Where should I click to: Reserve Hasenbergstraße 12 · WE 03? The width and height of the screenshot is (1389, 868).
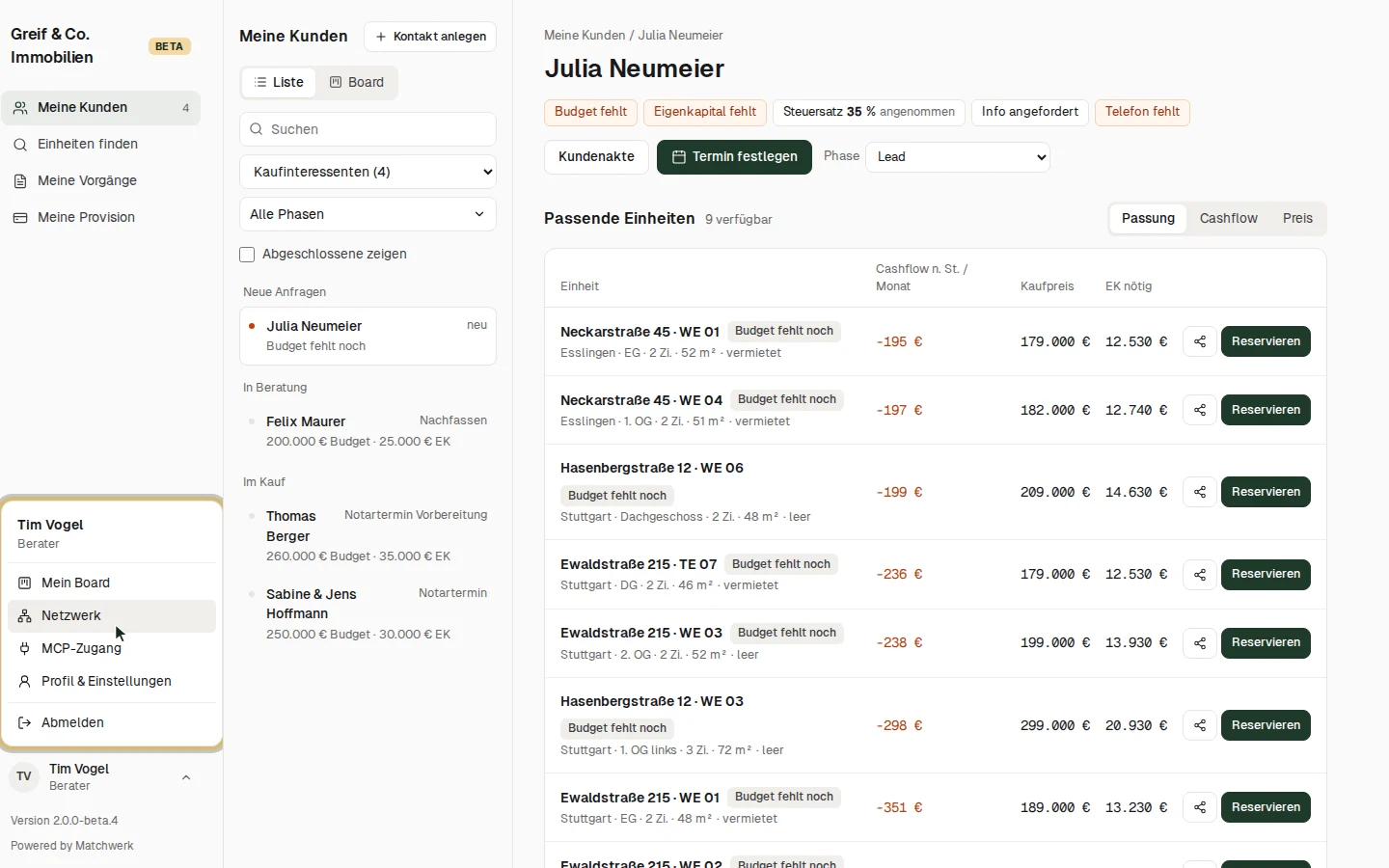(x=1266, y=725)
